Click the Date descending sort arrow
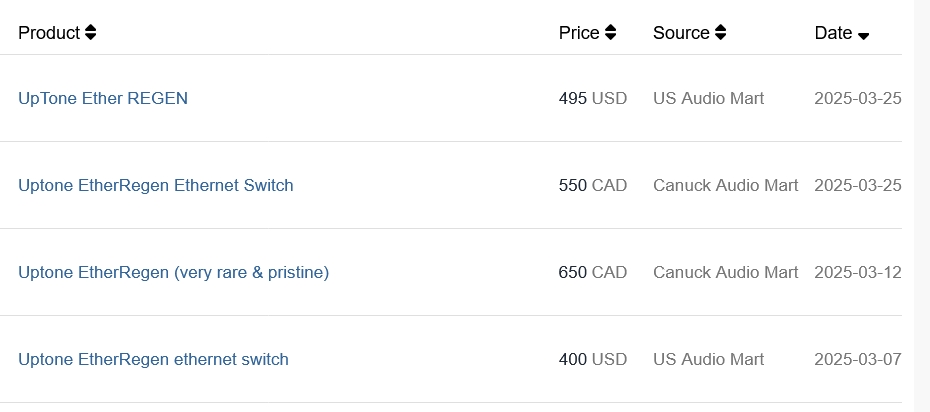 (x=864, y=35)
